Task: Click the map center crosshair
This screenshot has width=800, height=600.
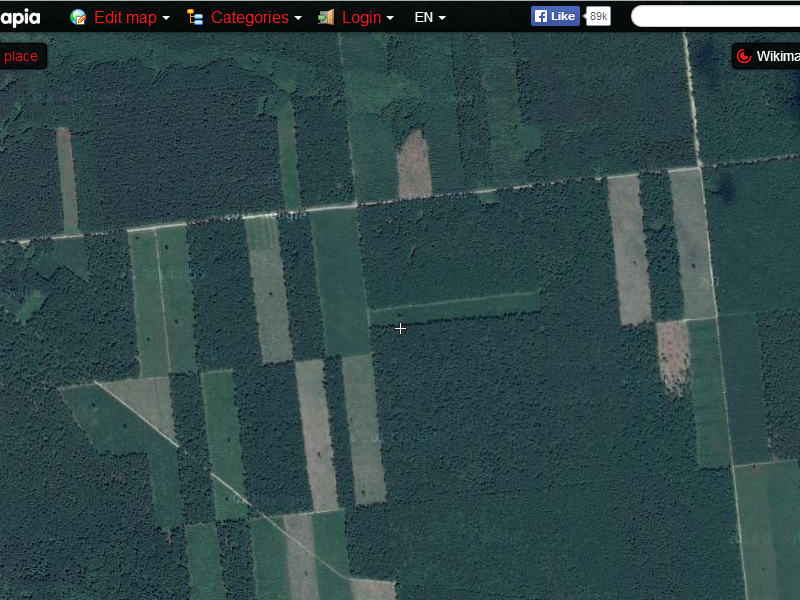Action: pyautogui.click(x=401, y=329)
